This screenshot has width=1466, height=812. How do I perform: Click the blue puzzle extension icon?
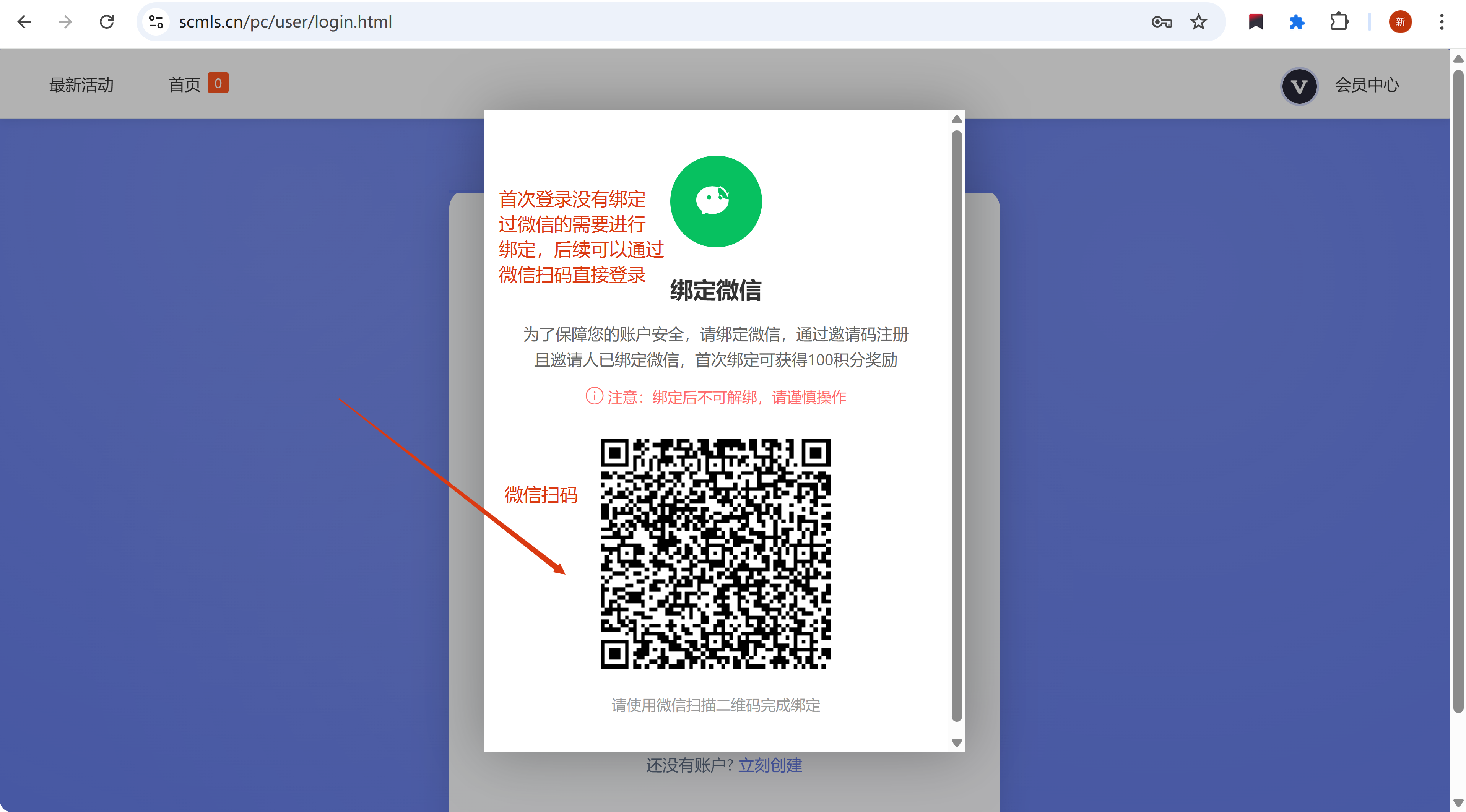tap(1297, 22)
